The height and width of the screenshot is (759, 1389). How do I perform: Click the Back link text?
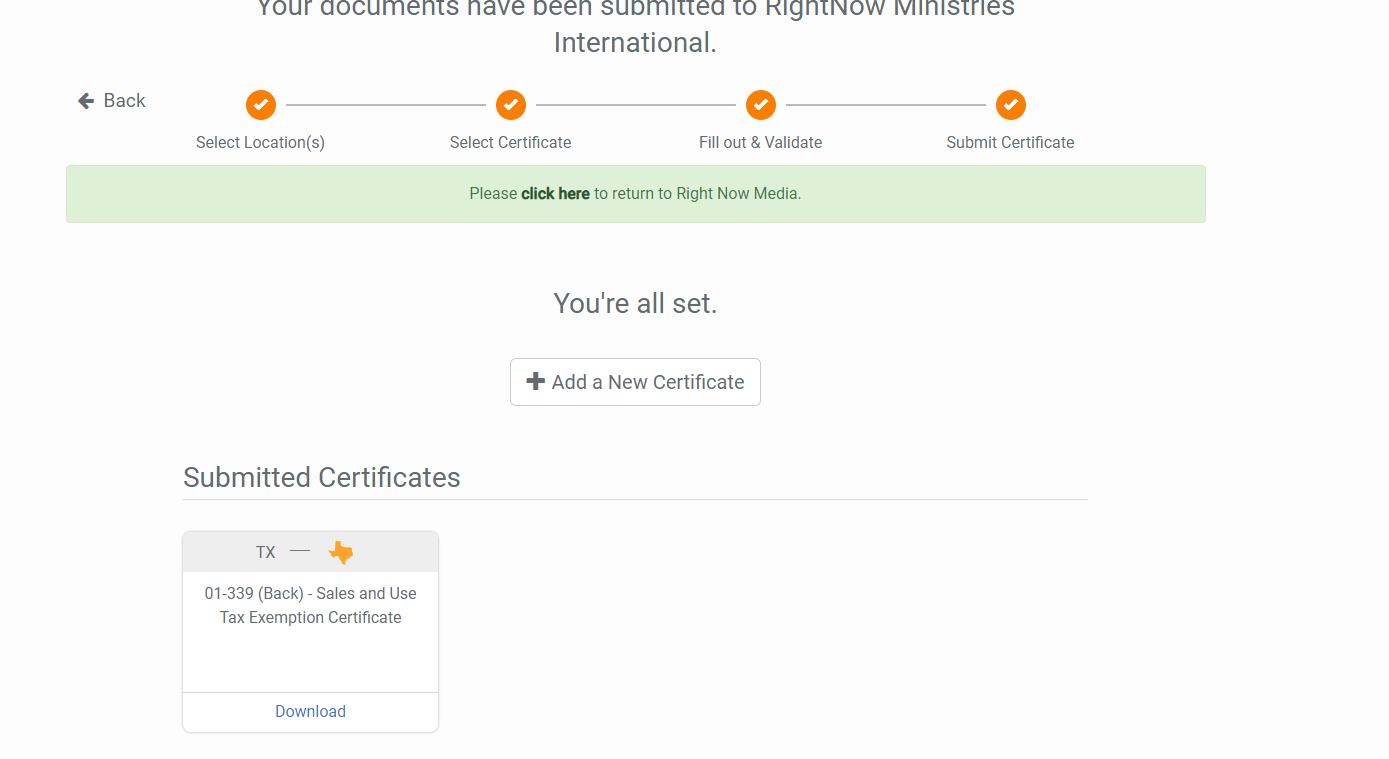click(124, 101)
